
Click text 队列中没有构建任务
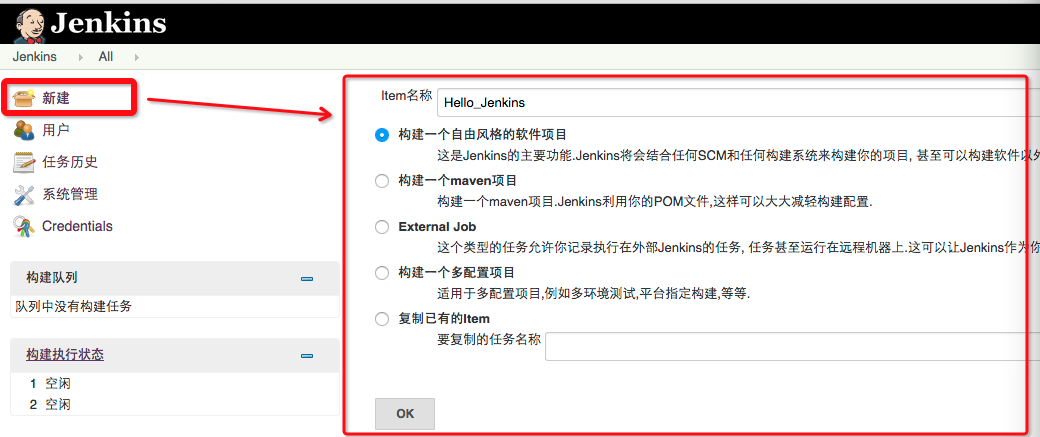pyautogui.click(x=74, y=306)
